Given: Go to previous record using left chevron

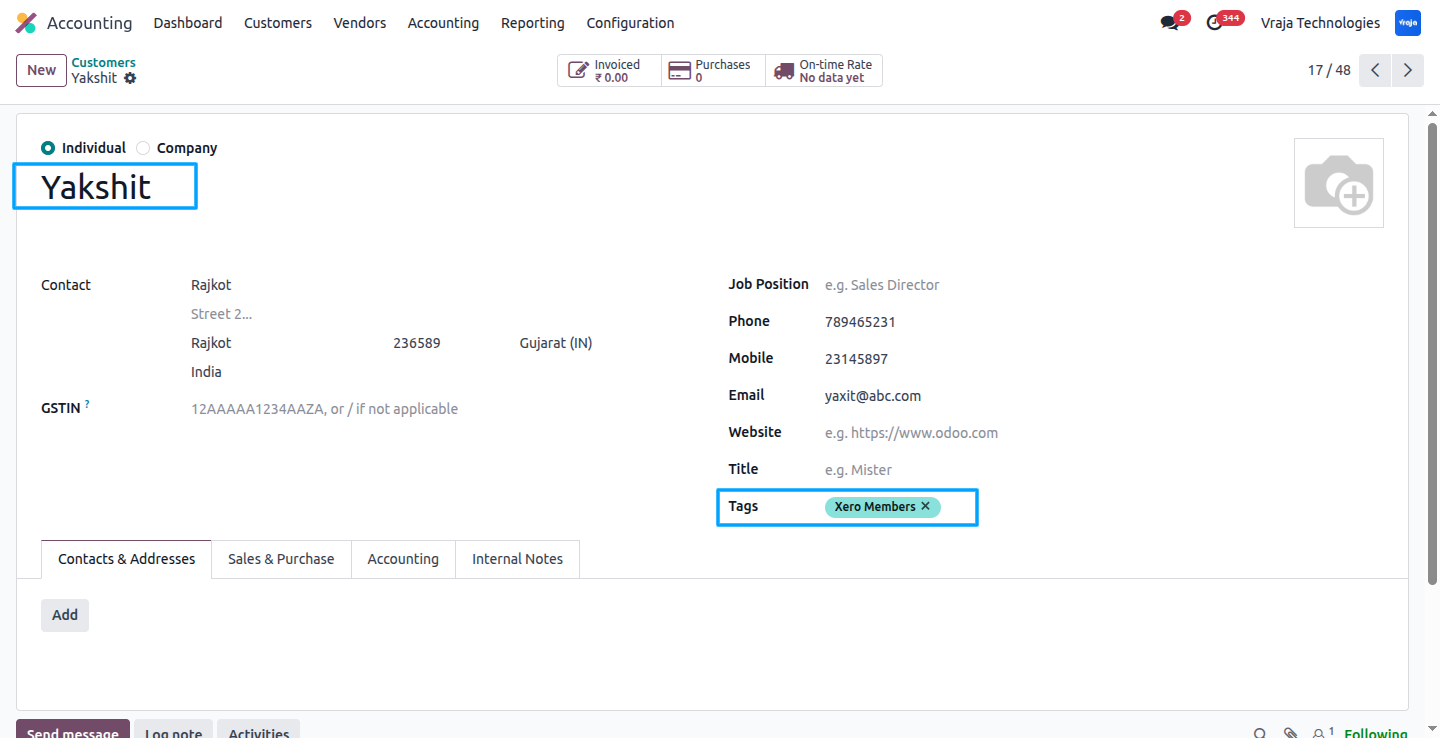Looking at the screenshot, I should pos(1375,70).
